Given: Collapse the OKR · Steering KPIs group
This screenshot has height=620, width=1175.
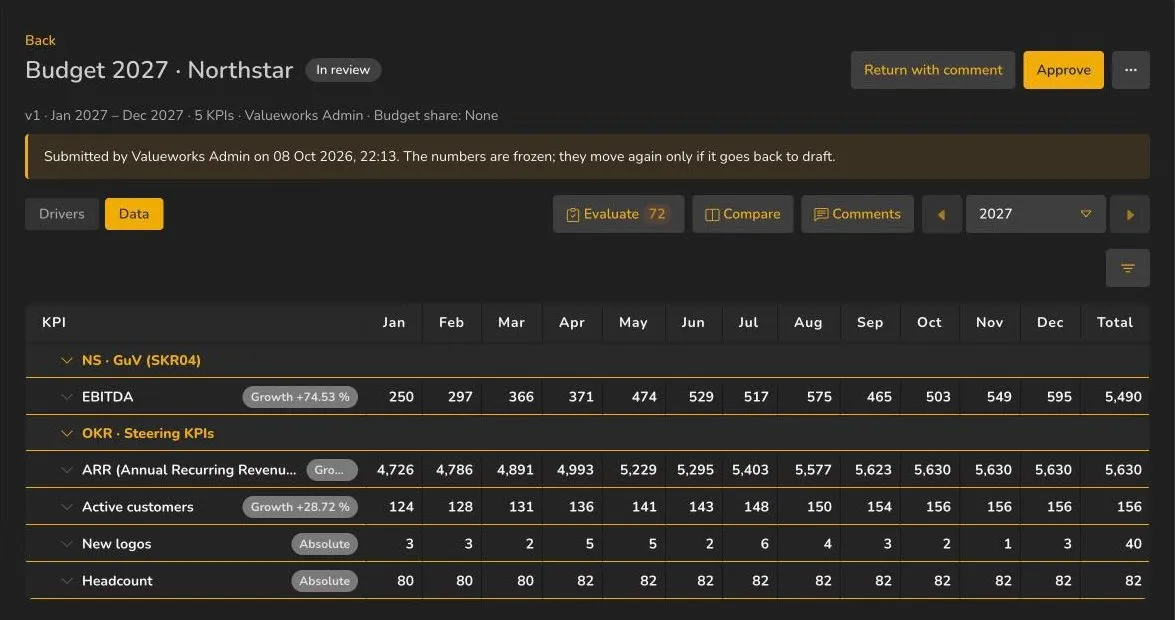Looking at the screenshot, I should (x=67, y=433).
